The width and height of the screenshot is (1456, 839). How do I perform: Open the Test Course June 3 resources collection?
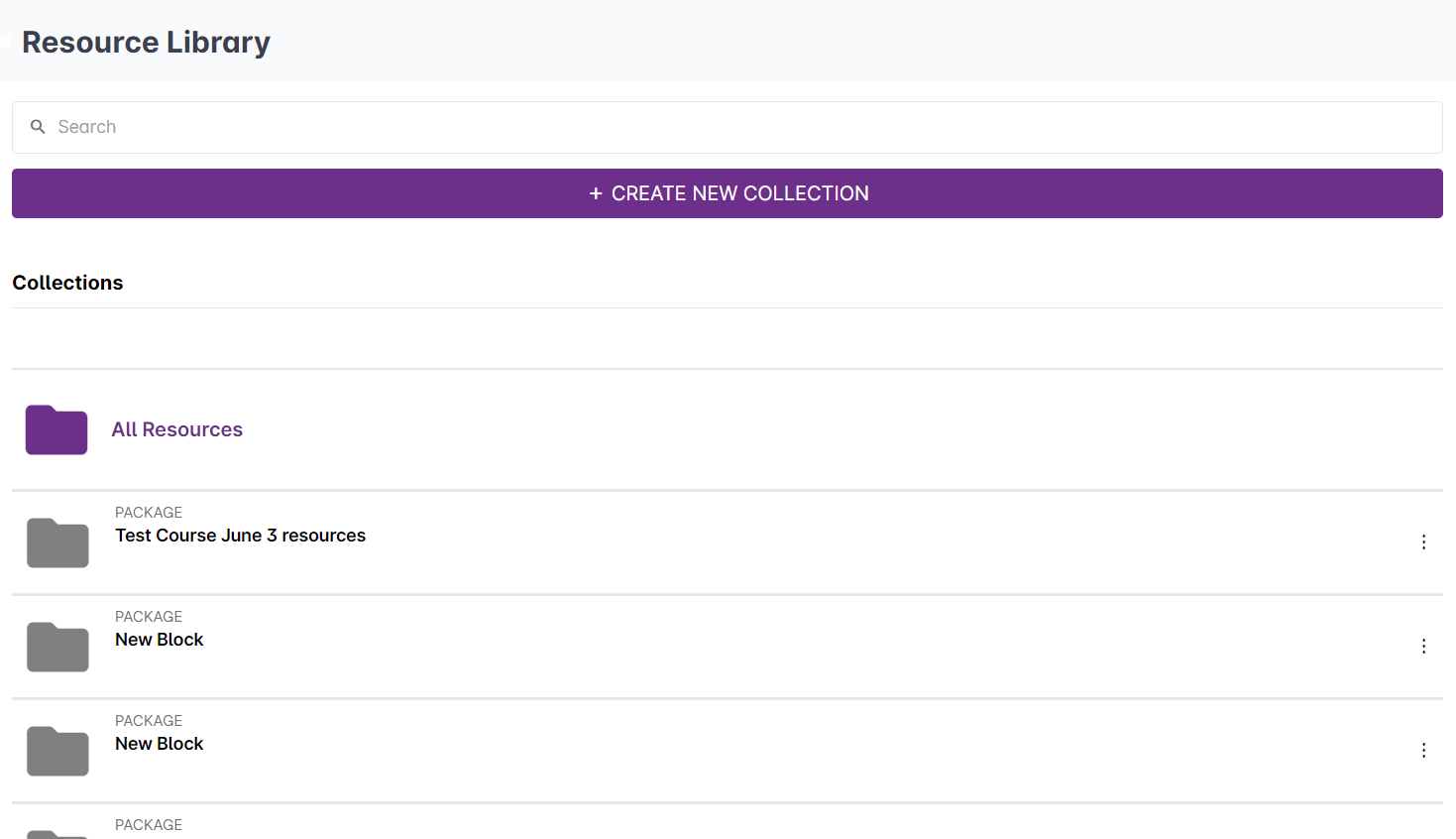[x=240, y=536]
